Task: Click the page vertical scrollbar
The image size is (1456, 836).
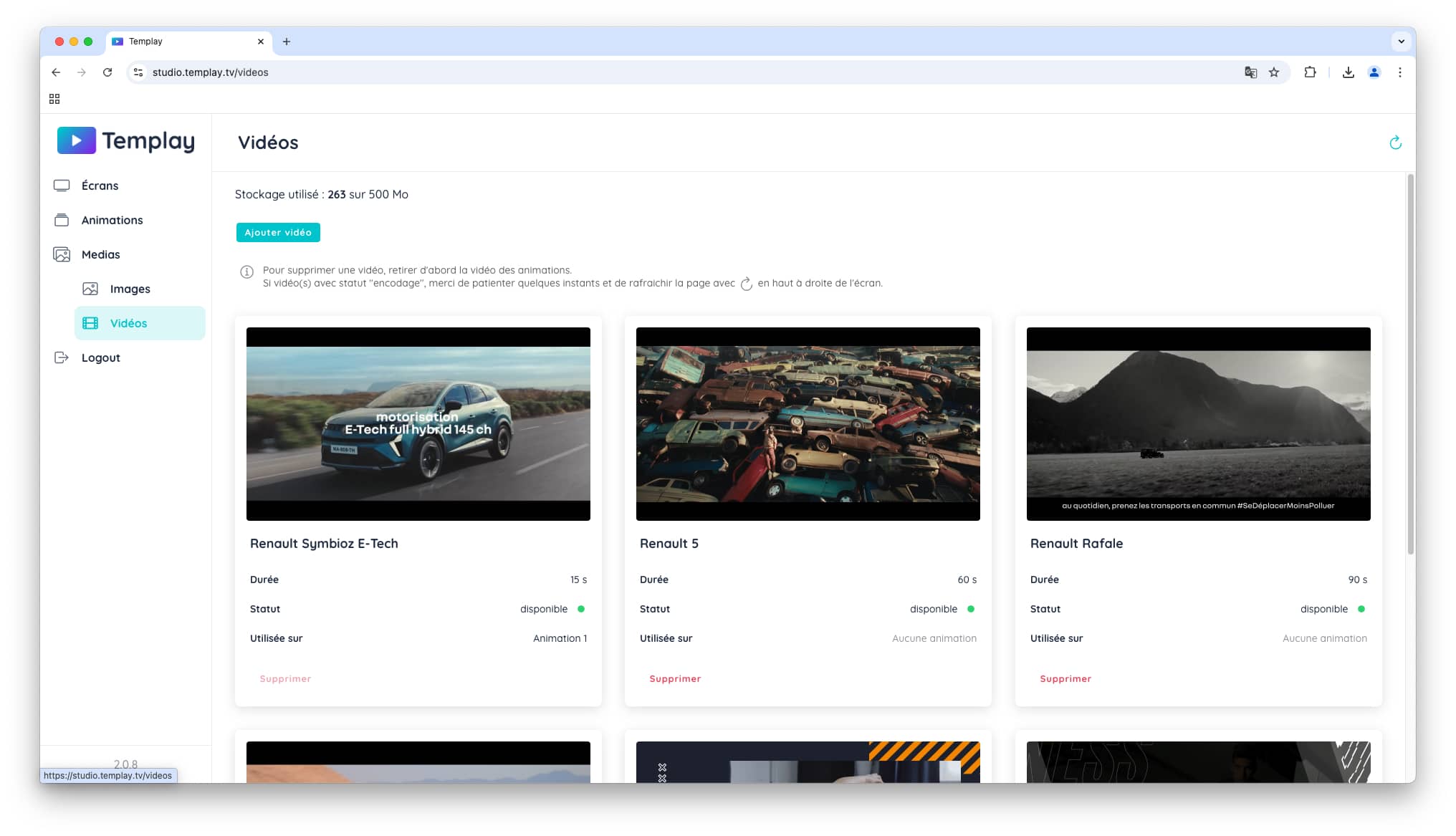Action: point(1411,364)
